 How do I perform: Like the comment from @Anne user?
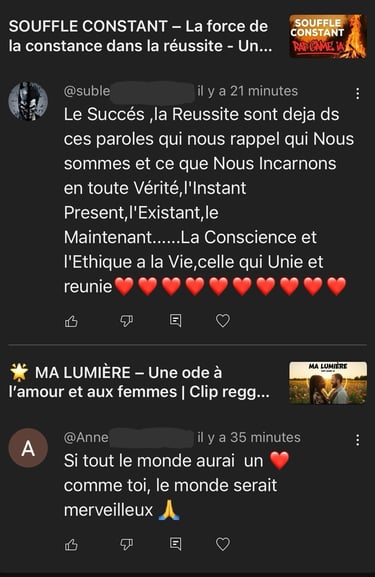(x=71, y=544)
